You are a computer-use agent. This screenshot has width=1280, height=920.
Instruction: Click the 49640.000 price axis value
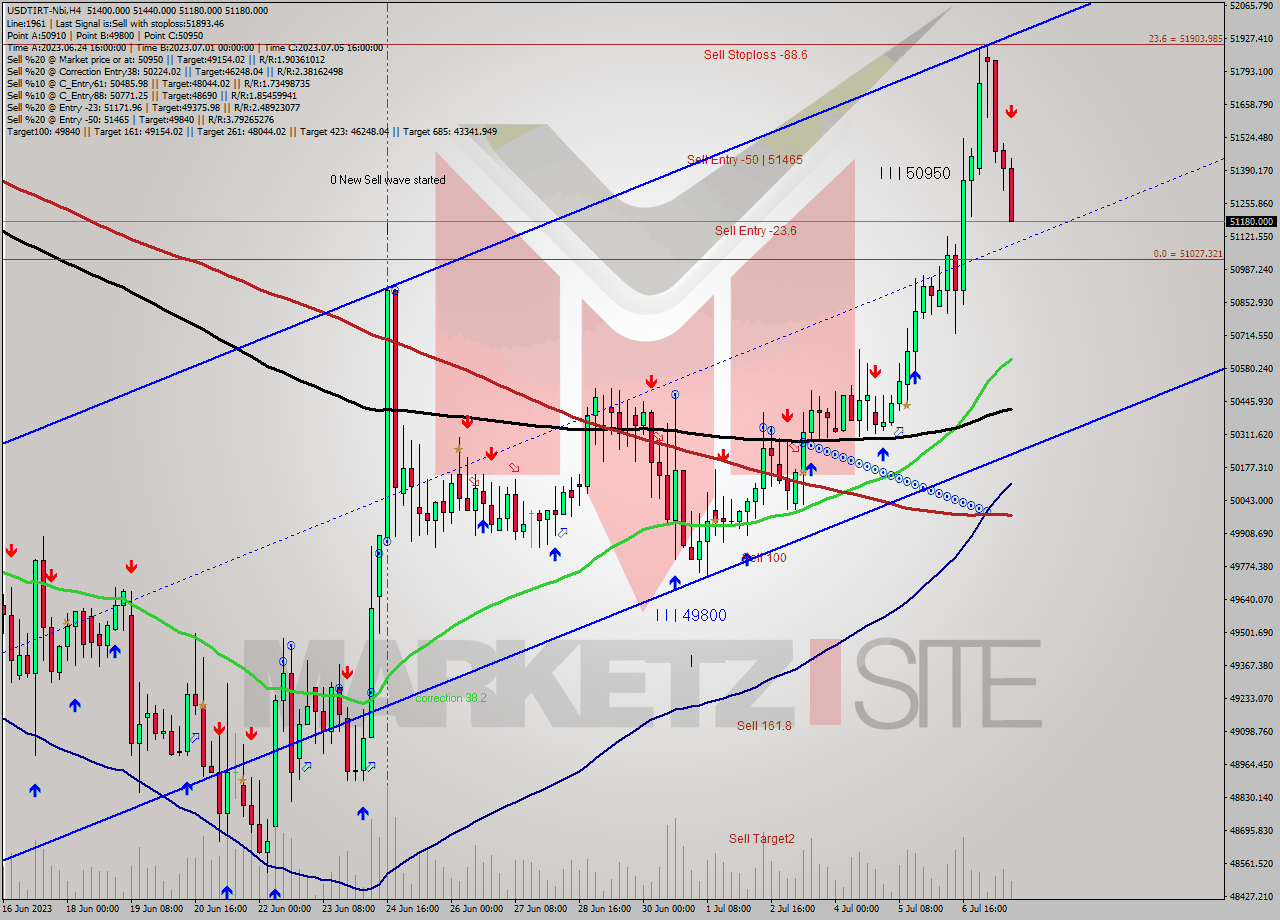tap(1252, 600)
